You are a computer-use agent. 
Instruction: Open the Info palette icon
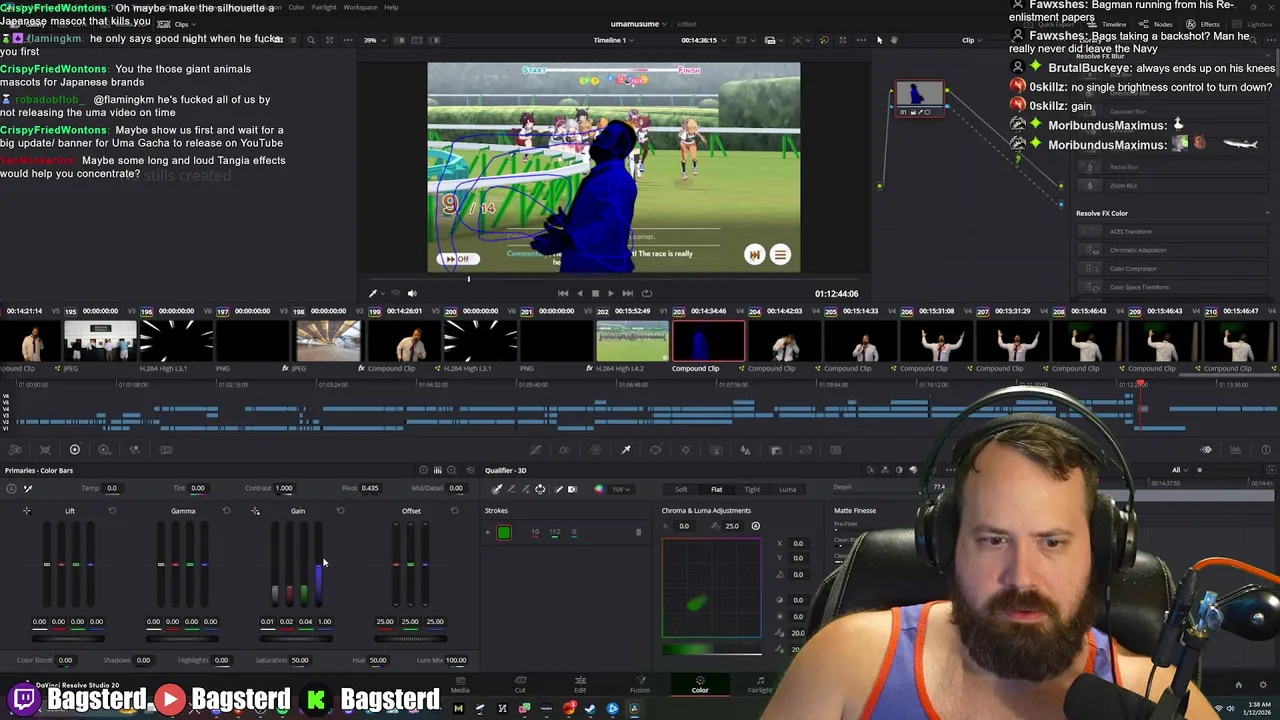pos(1265,450)
